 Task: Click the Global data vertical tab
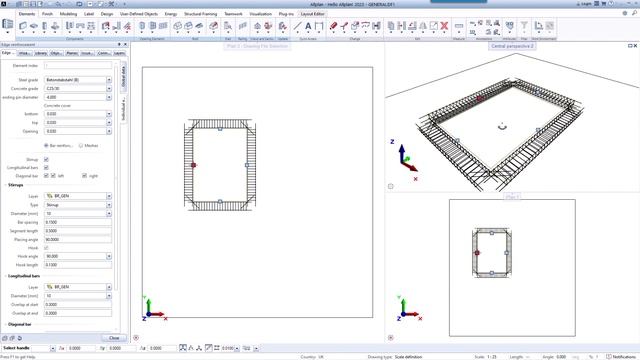pyautogui.click(x=124, y=76)
